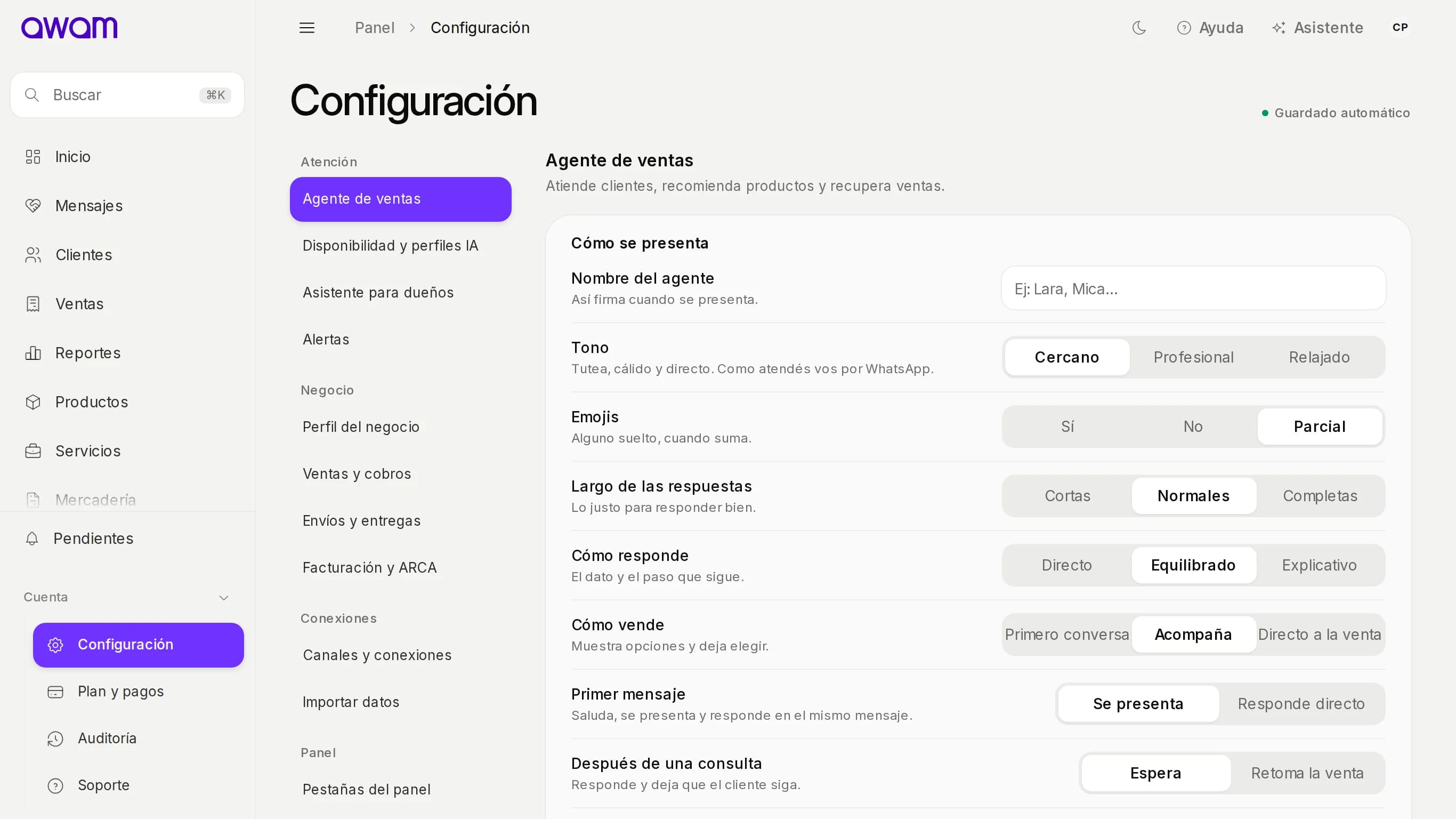Viewport: 1456px width, 819px height.
Task: Set Cómo vende to Directo a la venta
Action: click(1319, 635)
